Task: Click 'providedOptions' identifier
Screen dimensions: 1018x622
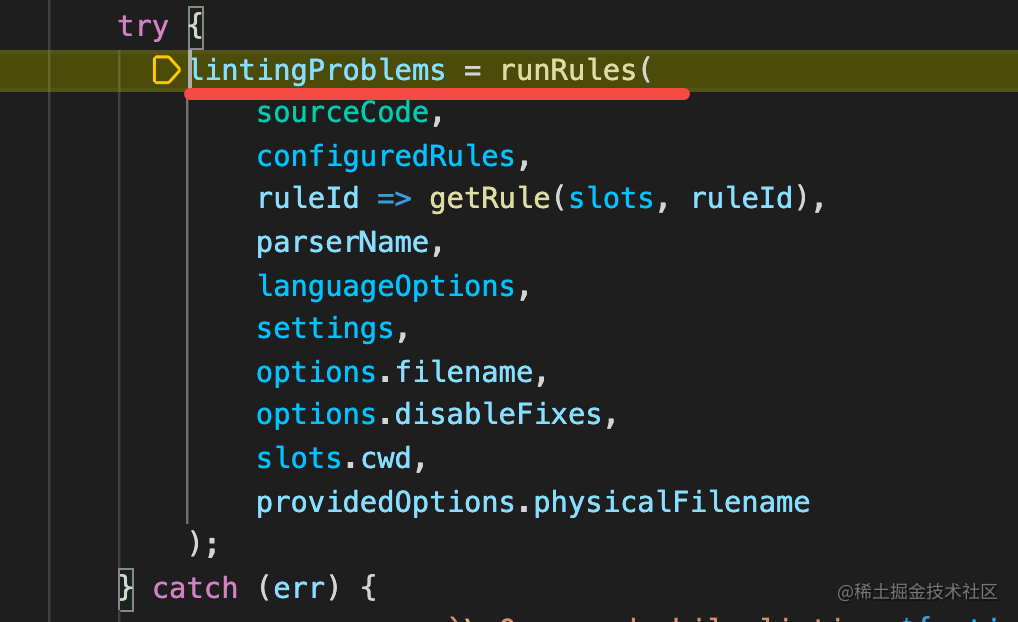Action: click(x=386, y=503)
